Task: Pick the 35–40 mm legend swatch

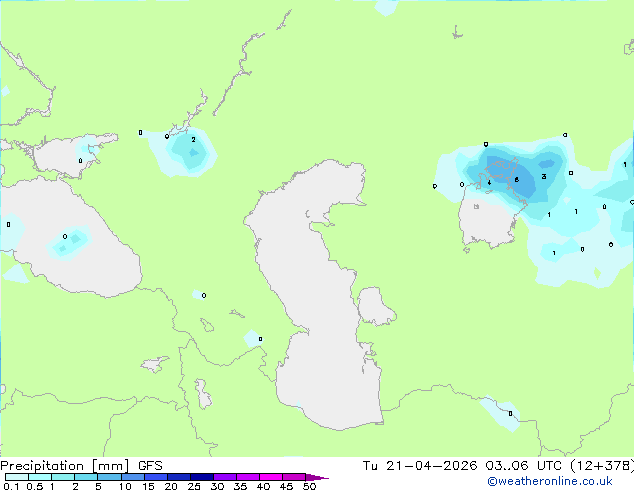Action: 248,477
